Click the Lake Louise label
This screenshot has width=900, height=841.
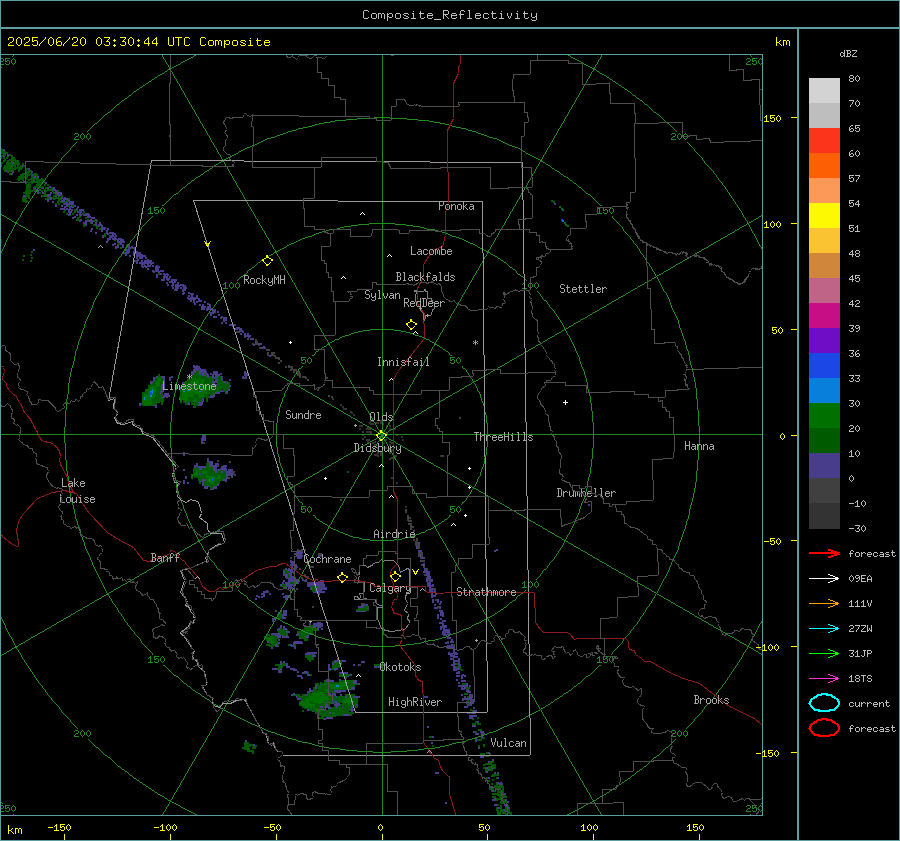[x=77, y=491]
